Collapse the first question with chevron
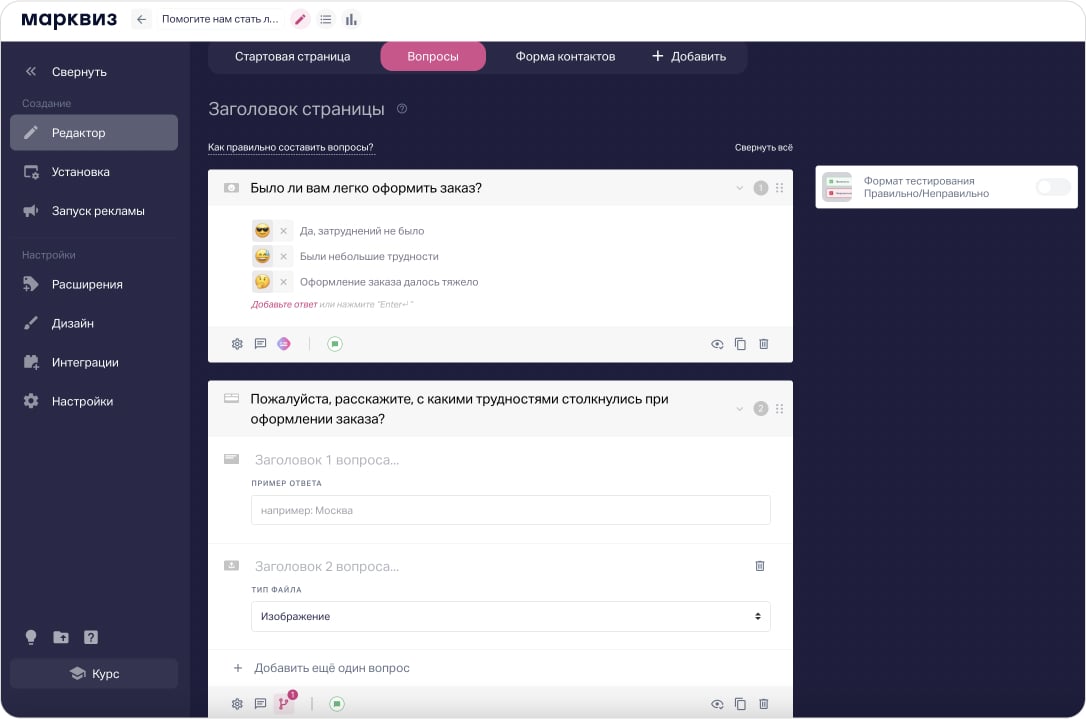The image size is (1086, 719). coord(740,188)
